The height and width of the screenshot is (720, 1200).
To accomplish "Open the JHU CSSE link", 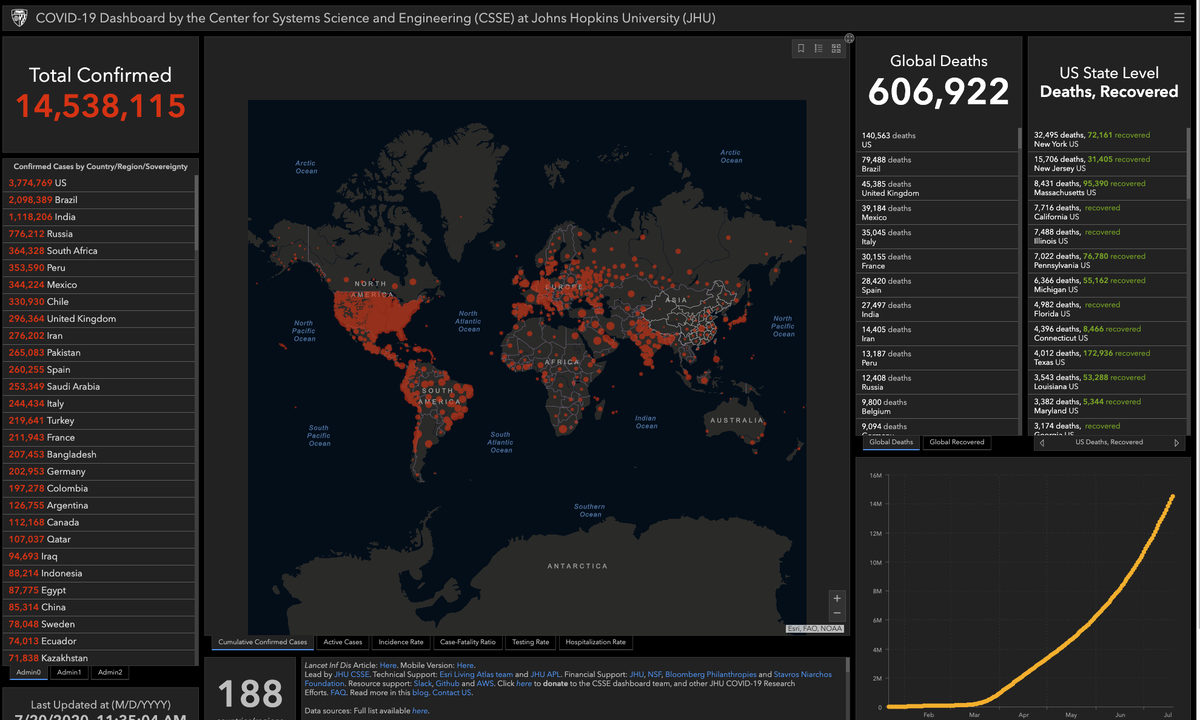I will coord(352,675).
